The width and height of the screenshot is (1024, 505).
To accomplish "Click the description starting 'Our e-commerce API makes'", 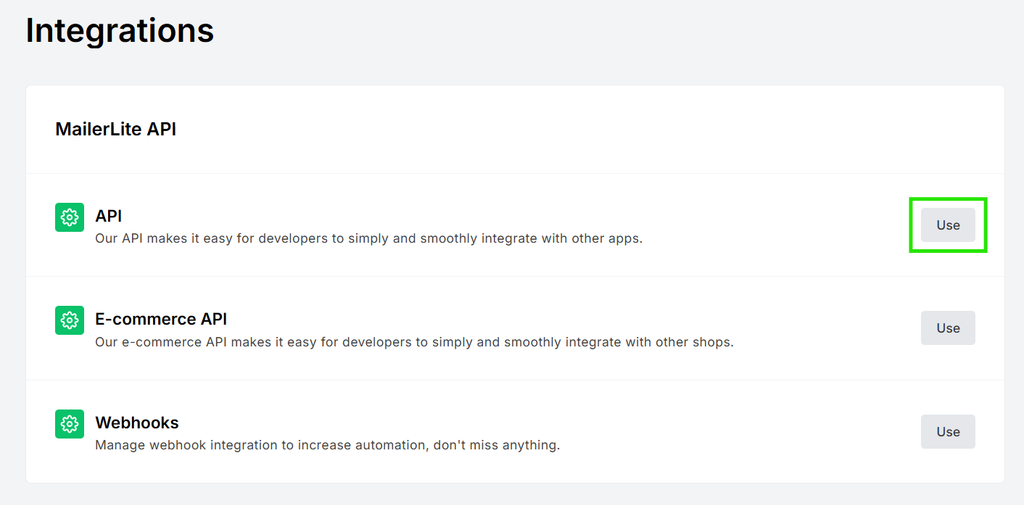I will [x=415, y=342].
